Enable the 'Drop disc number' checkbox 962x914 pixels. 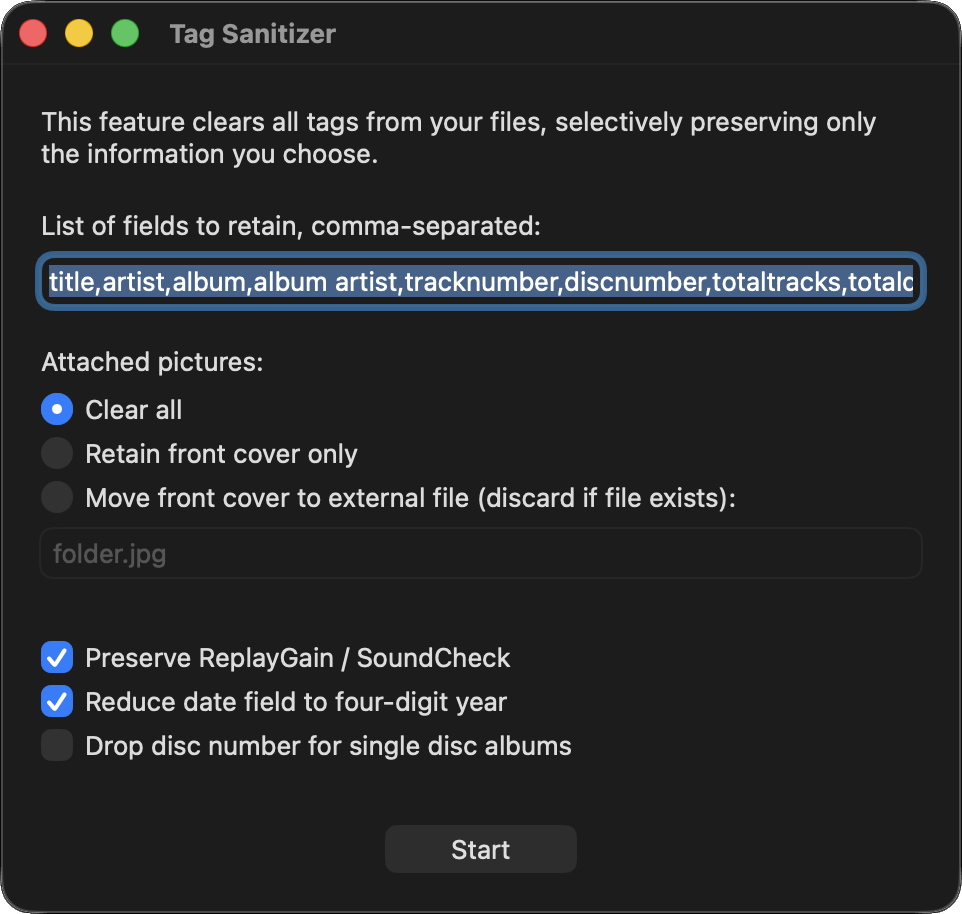tap(57, 746)
